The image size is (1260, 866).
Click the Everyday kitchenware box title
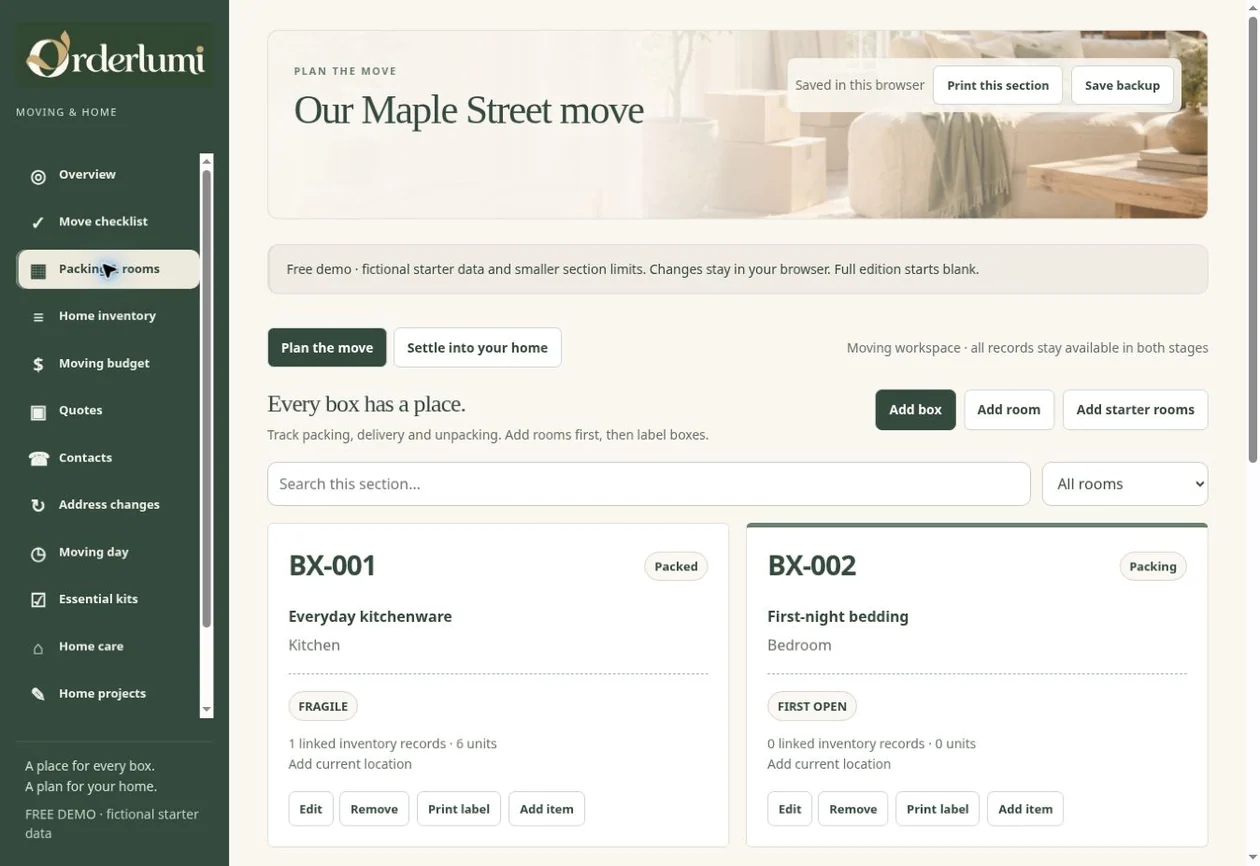click(x=370, y=617)
